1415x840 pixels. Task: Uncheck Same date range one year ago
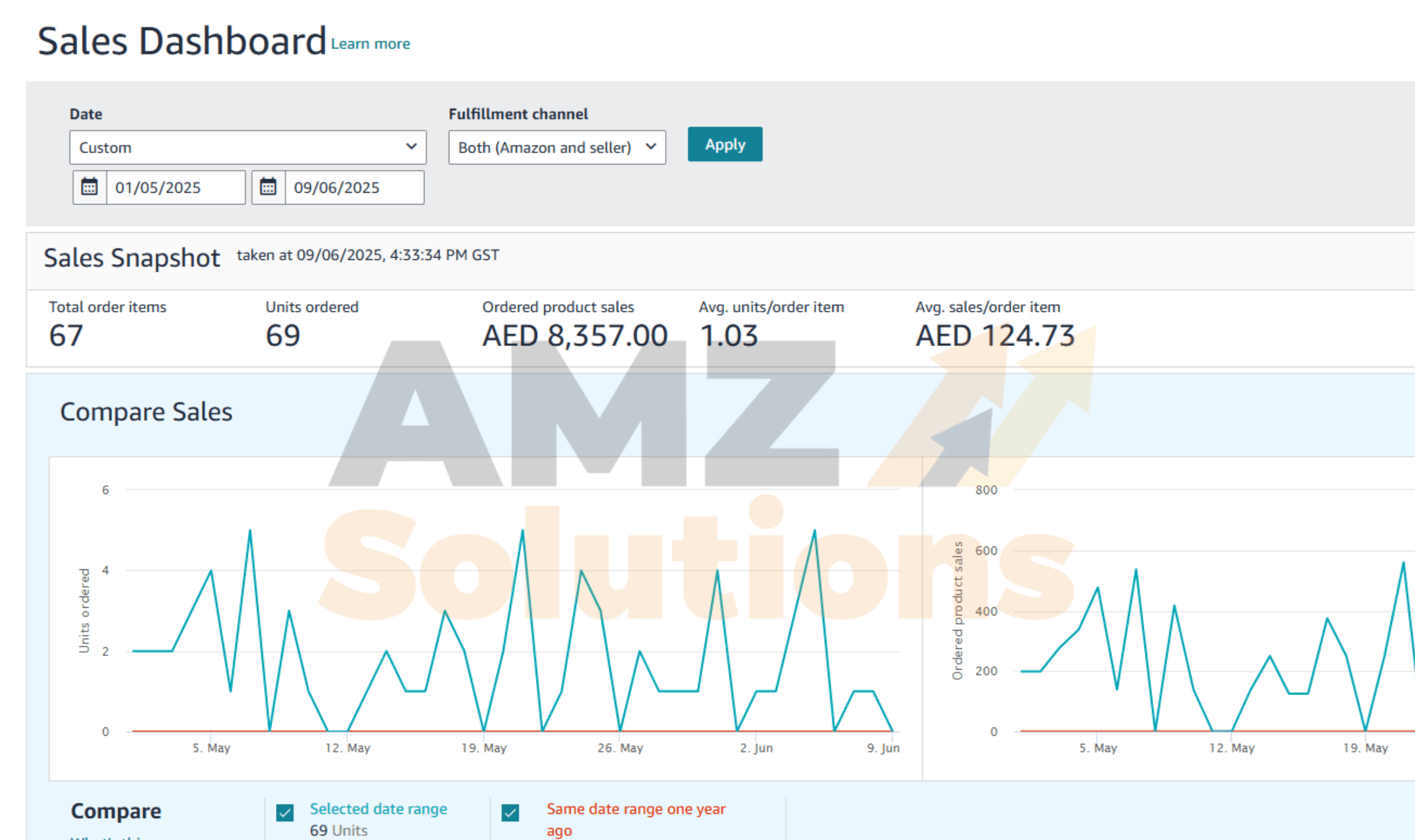coord(510,813)
